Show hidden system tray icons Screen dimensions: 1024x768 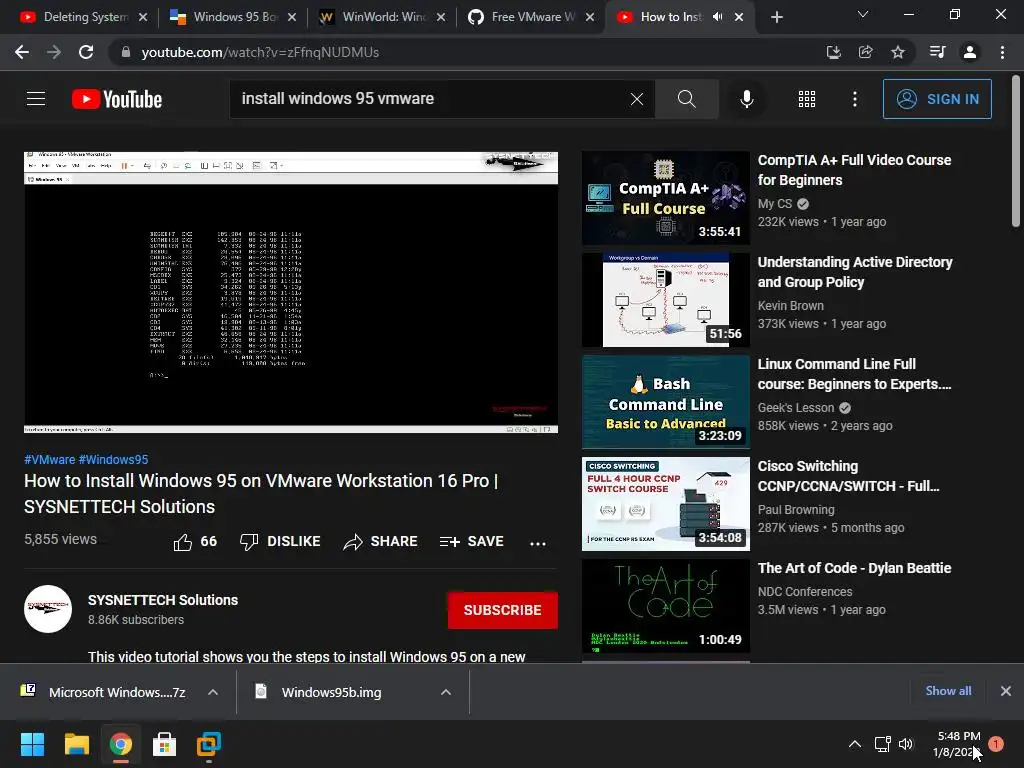coord(854,744)
